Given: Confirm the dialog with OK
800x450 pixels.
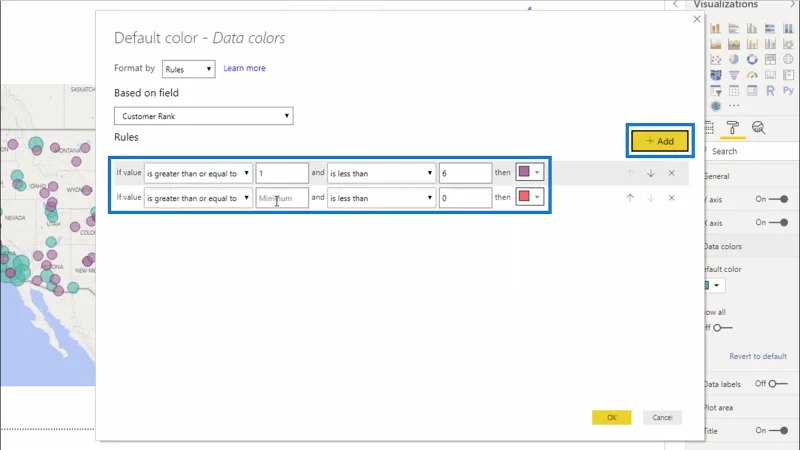Looking at the screenshot, I should [x=612, y=417].
